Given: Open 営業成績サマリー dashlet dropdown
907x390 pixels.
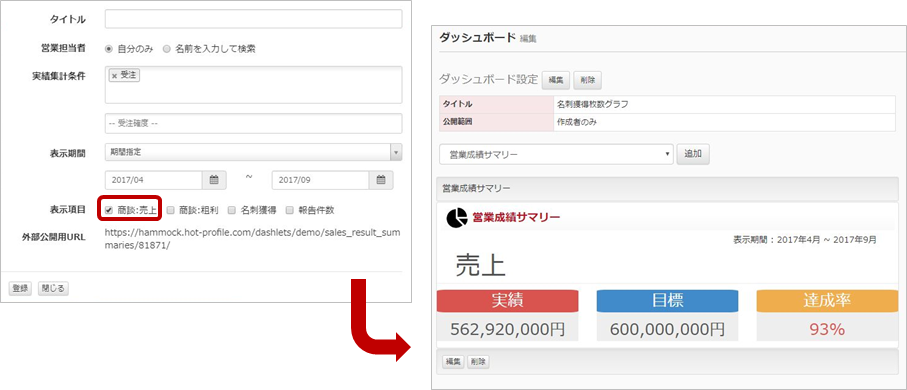Looking at the screenshot, I should click(x=556, y=154).
